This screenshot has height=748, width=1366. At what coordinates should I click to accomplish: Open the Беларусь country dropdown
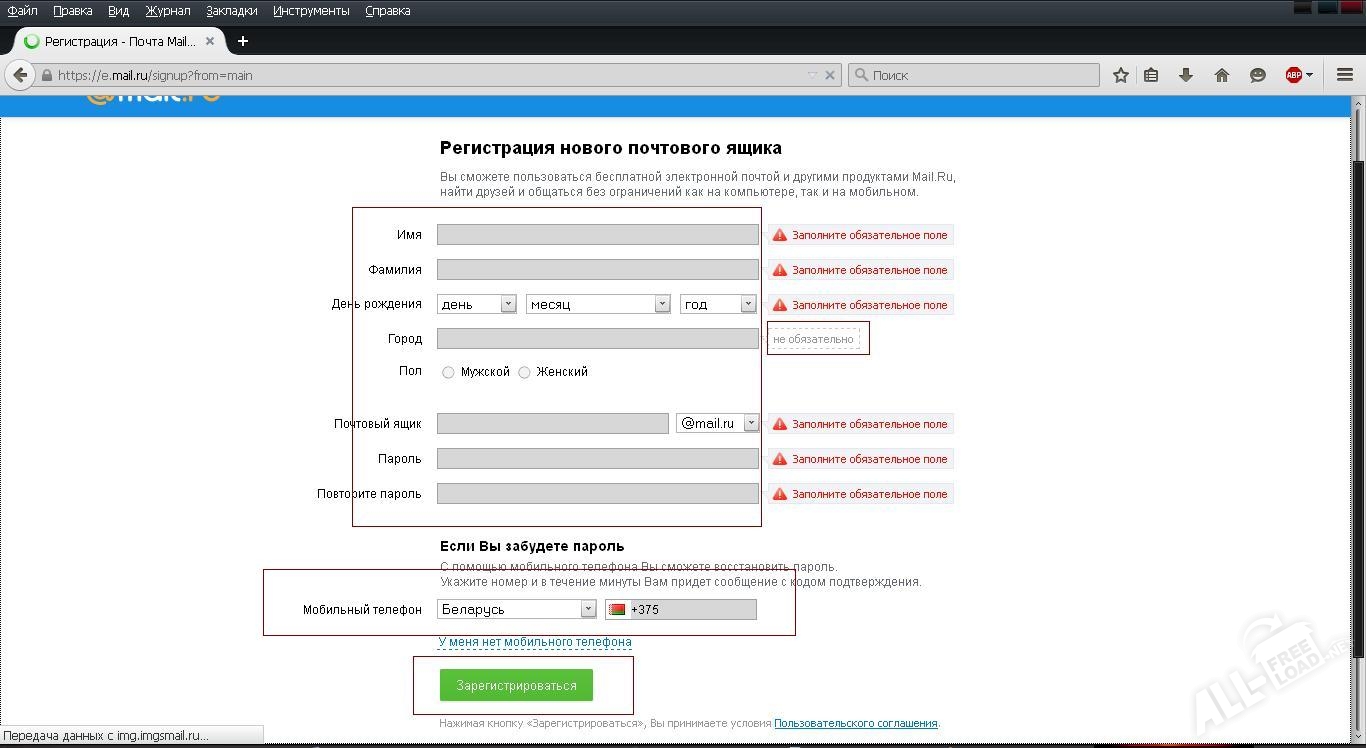point(516,609)
